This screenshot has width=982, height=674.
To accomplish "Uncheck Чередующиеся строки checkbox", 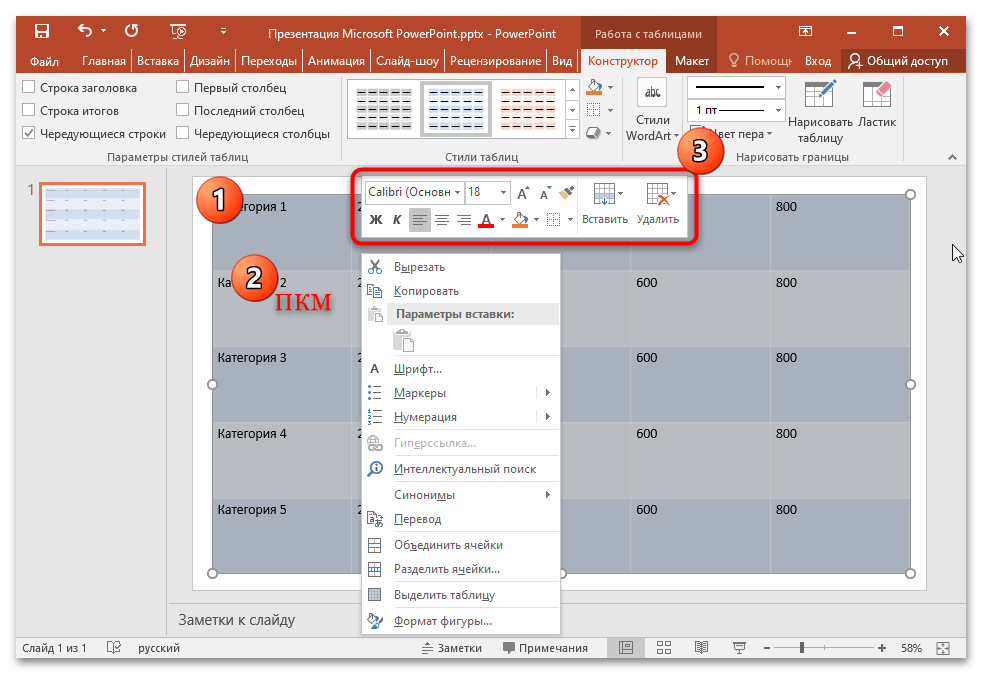I will click(29, 134).
